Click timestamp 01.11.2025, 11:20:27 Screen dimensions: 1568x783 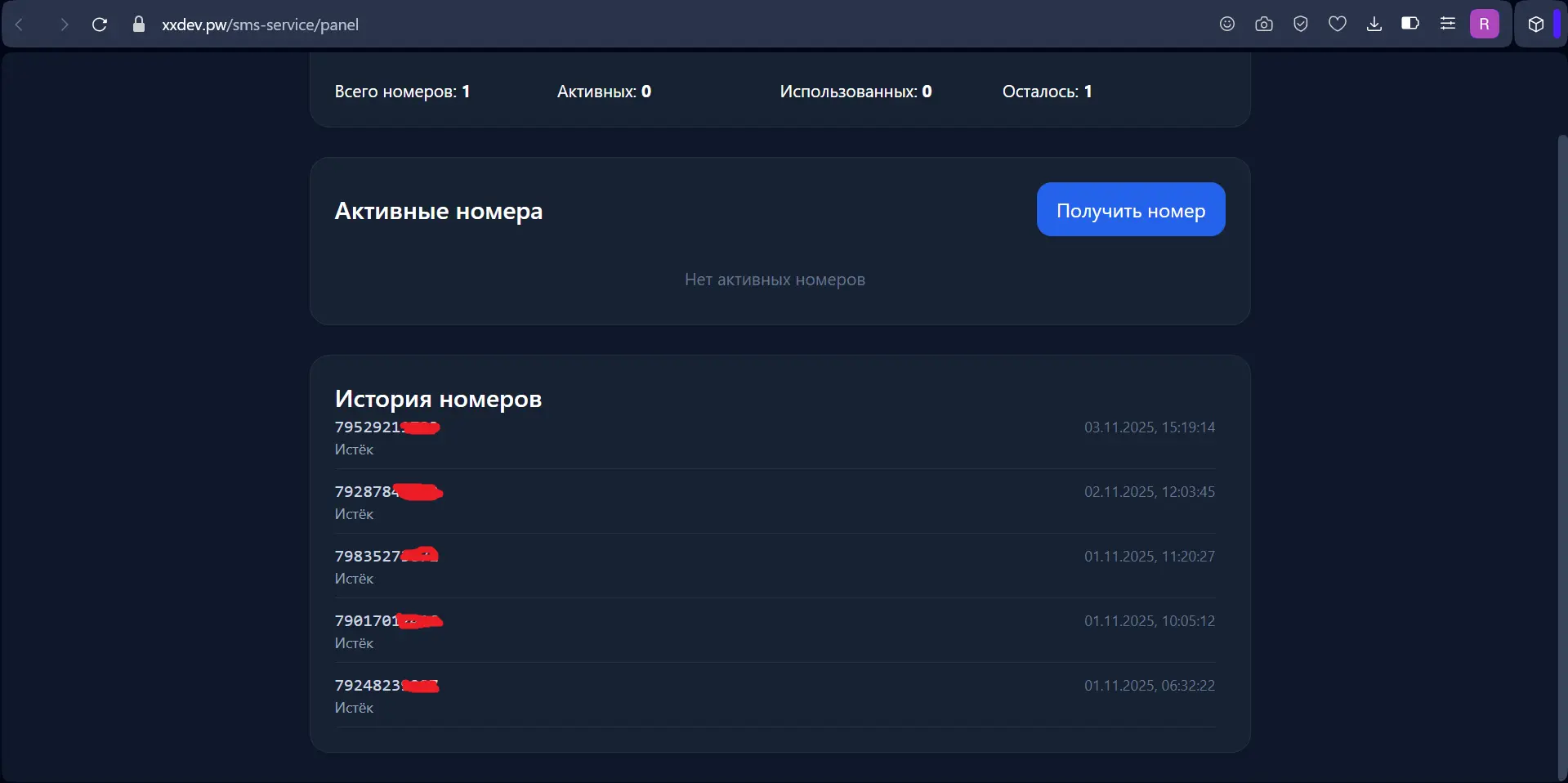coord(1150,557)
